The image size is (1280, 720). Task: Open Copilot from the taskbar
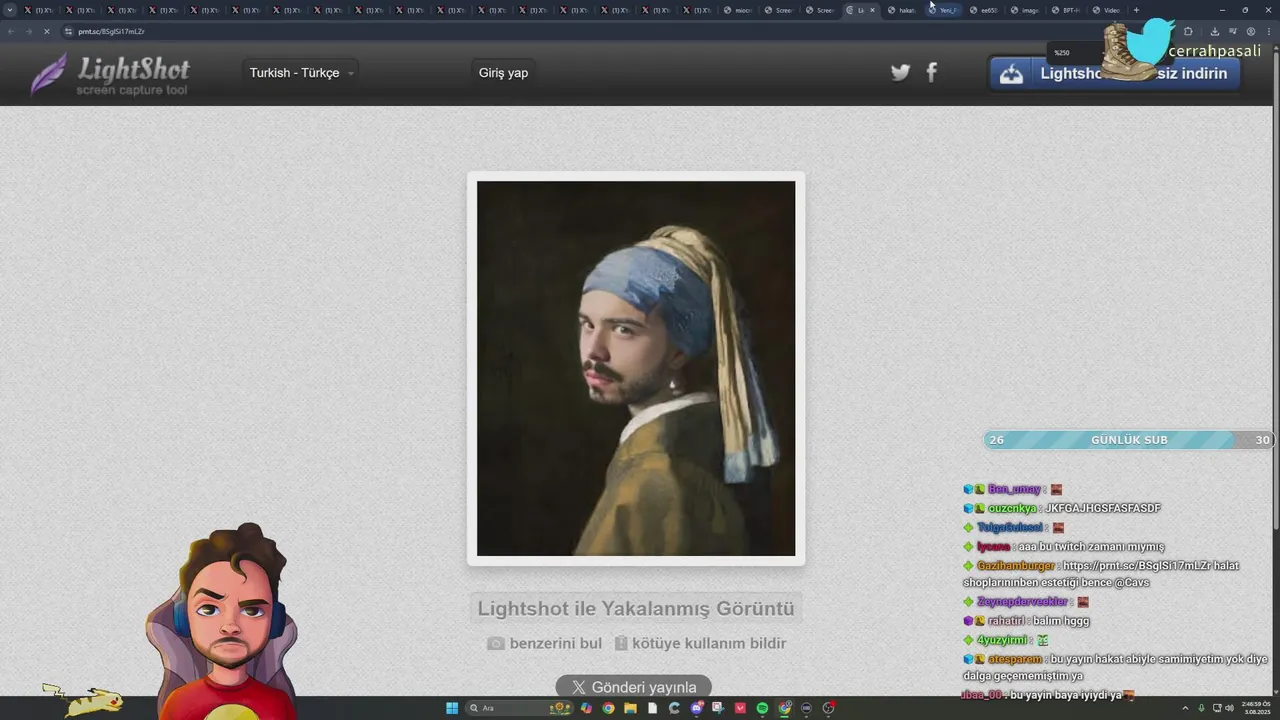click(586, 708)
